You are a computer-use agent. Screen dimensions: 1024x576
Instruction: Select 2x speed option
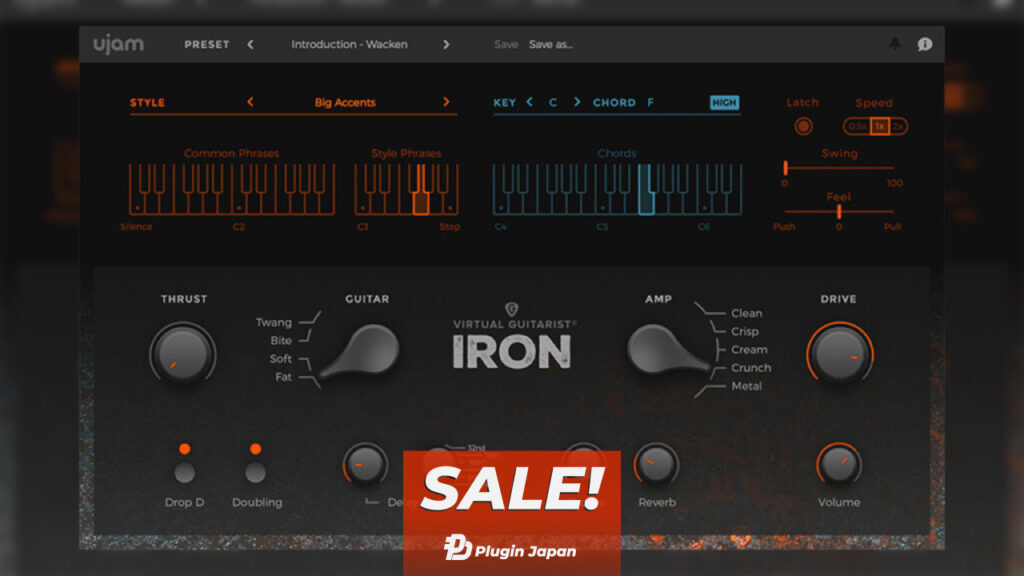(898, 126)
